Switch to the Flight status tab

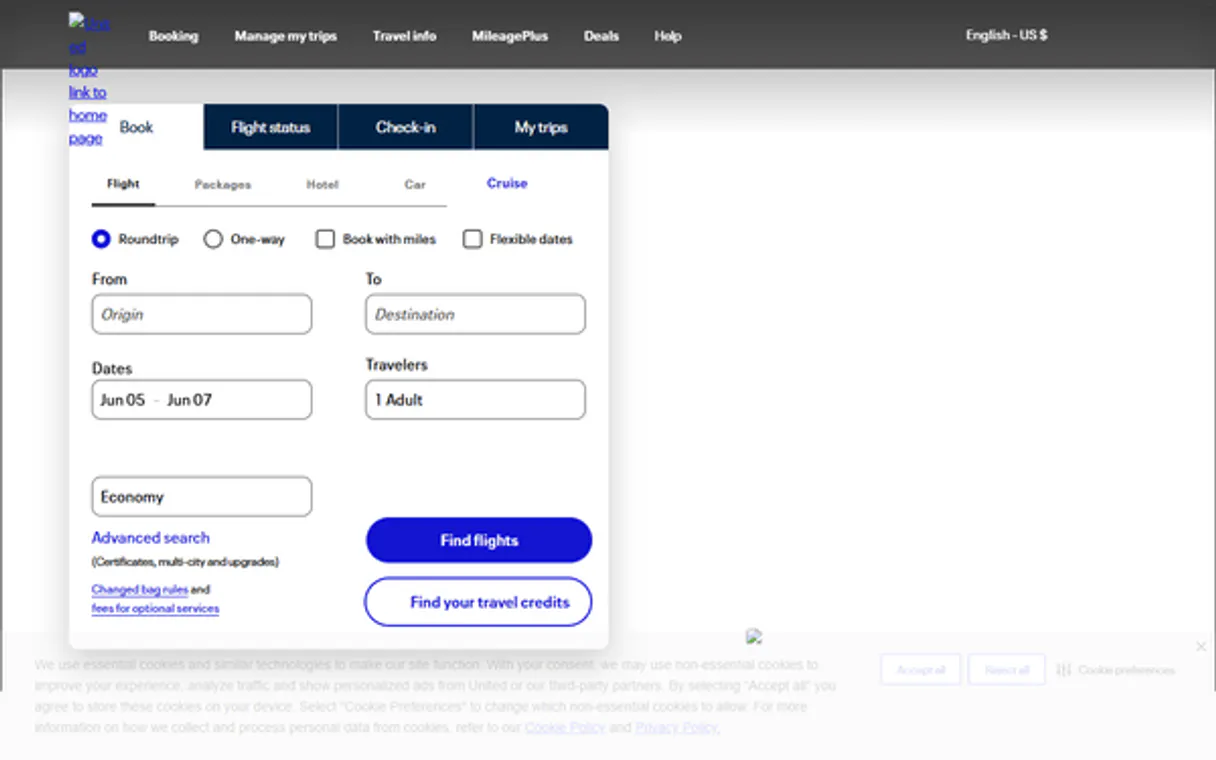click(x=270, y=128)
